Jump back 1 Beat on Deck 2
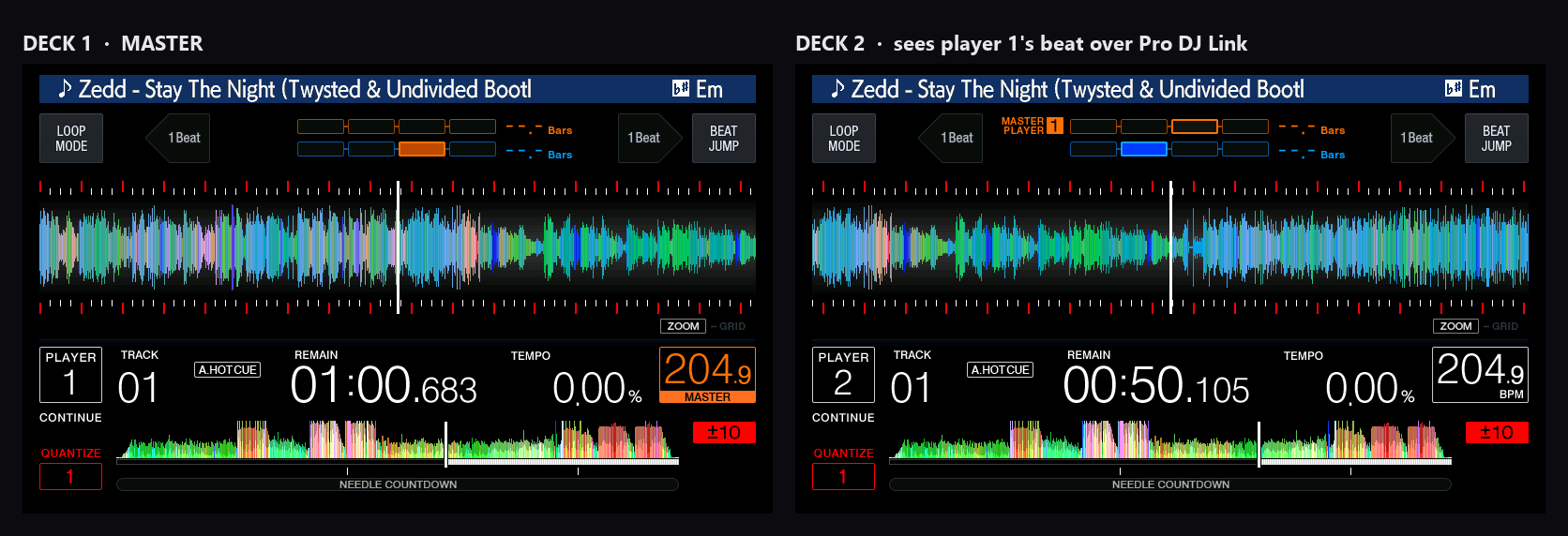 950,138
